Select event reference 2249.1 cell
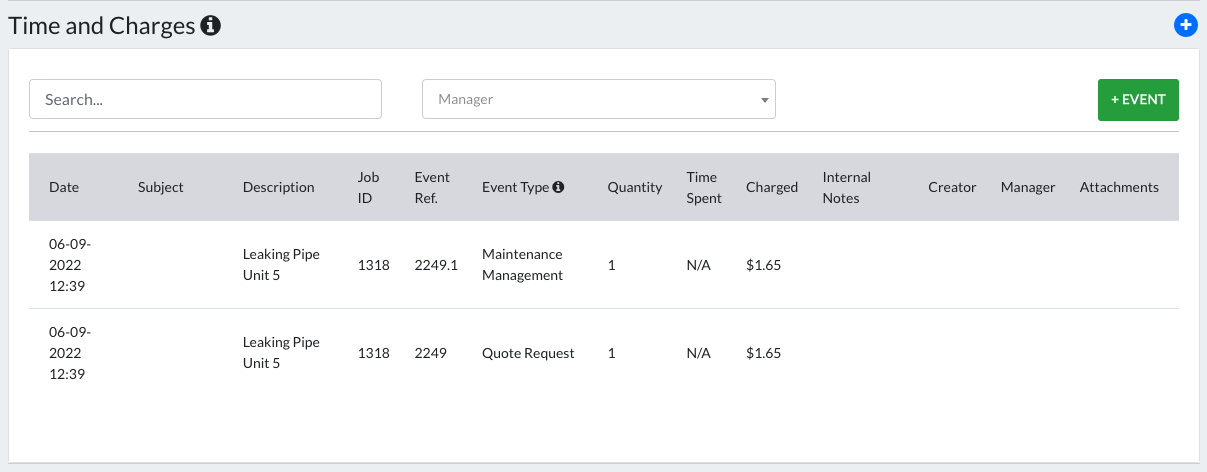The height and width of the screenshot is (472, 1207). (x=436, y=265)
